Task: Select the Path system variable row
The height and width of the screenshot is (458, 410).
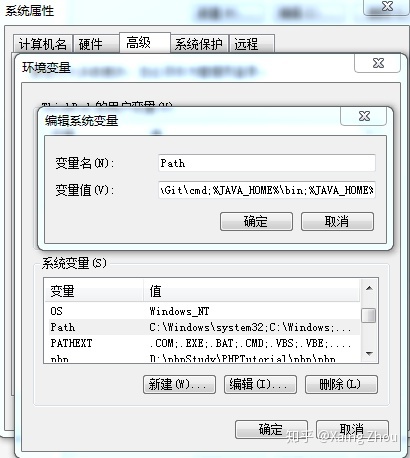Action: (x=202, y=327)
